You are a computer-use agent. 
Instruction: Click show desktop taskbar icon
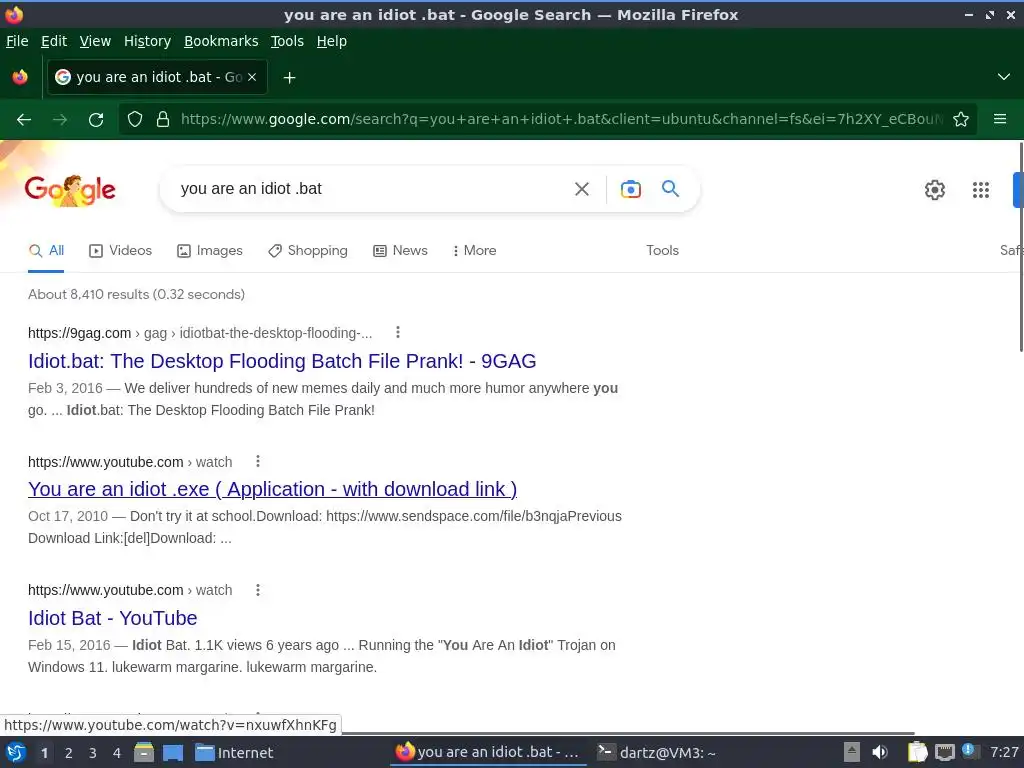(x=173, y=752)
